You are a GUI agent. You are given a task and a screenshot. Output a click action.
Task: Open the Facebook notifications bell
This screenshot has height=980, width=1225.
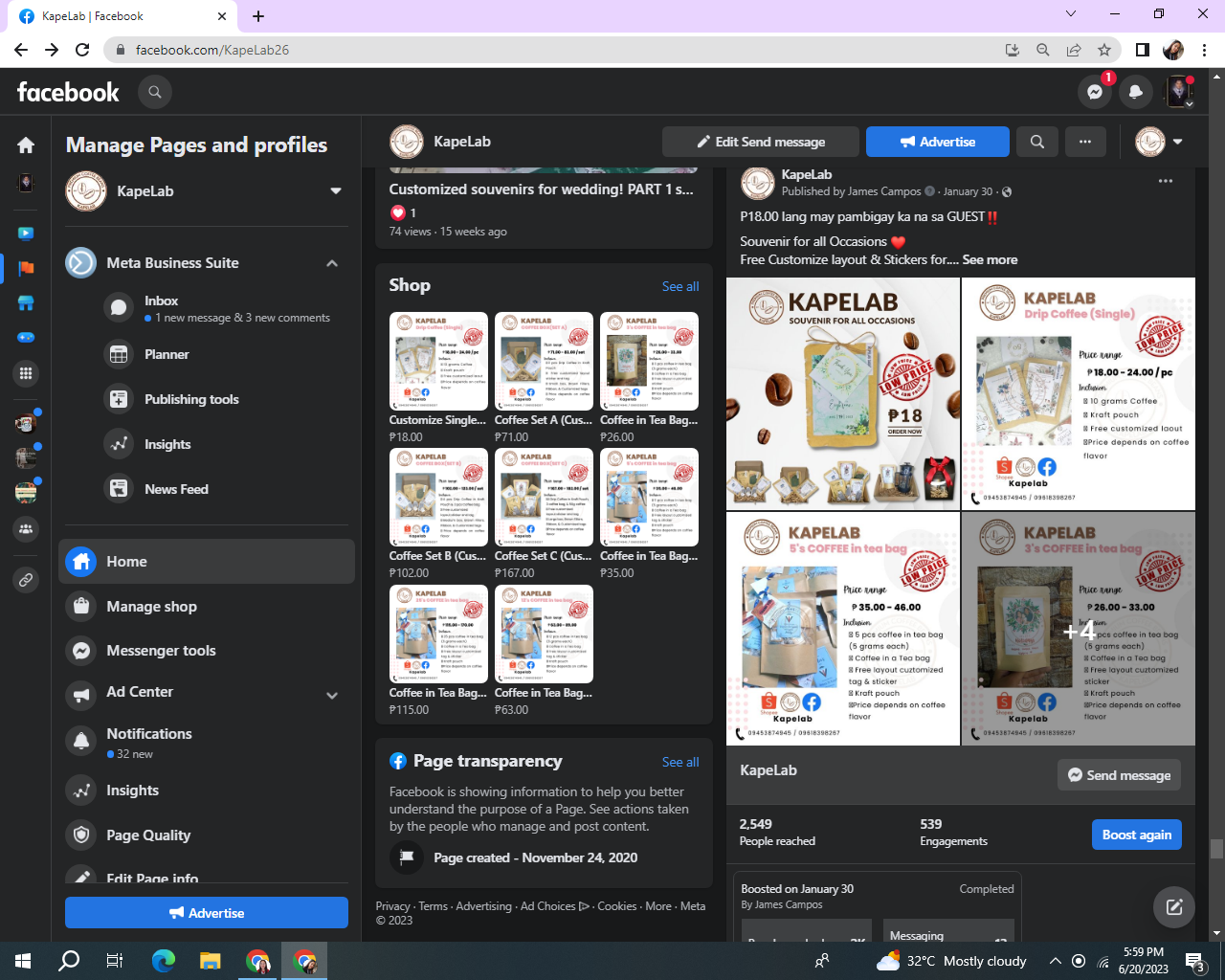coord(1136,92)
